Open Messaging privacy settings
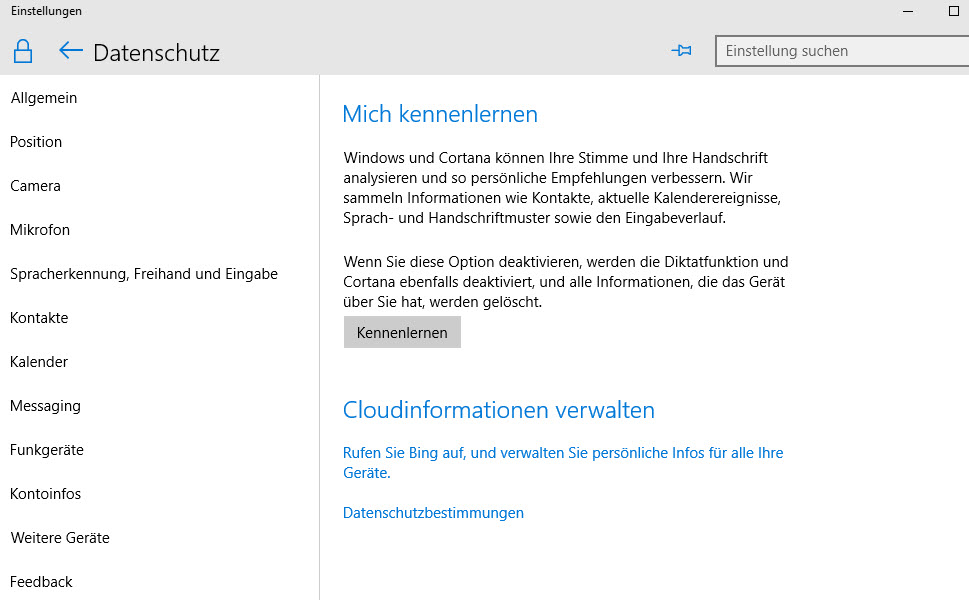The image size is (969, 600). point(45,406)
